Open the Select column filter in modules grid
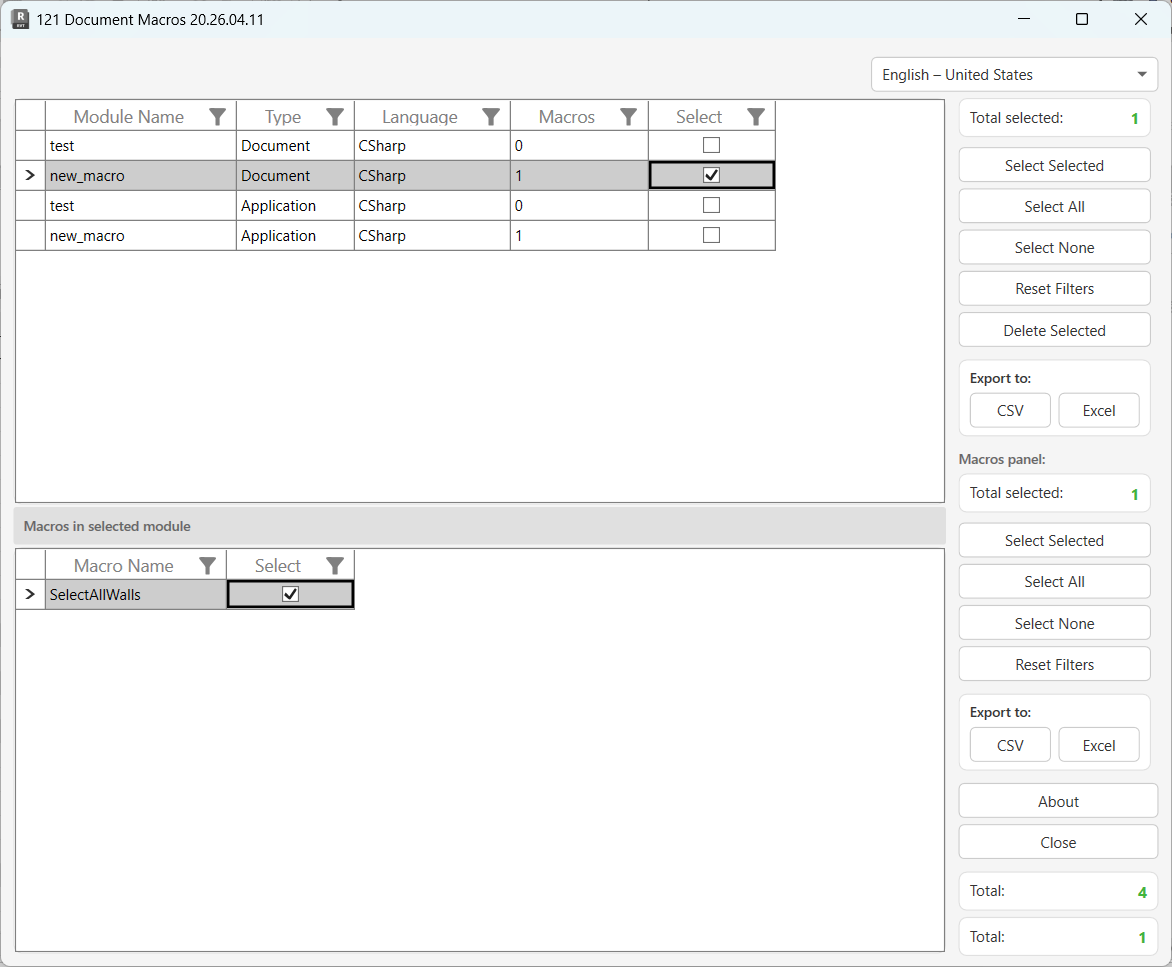Screen dimensions: 1172x967 [x=755, y=116]
